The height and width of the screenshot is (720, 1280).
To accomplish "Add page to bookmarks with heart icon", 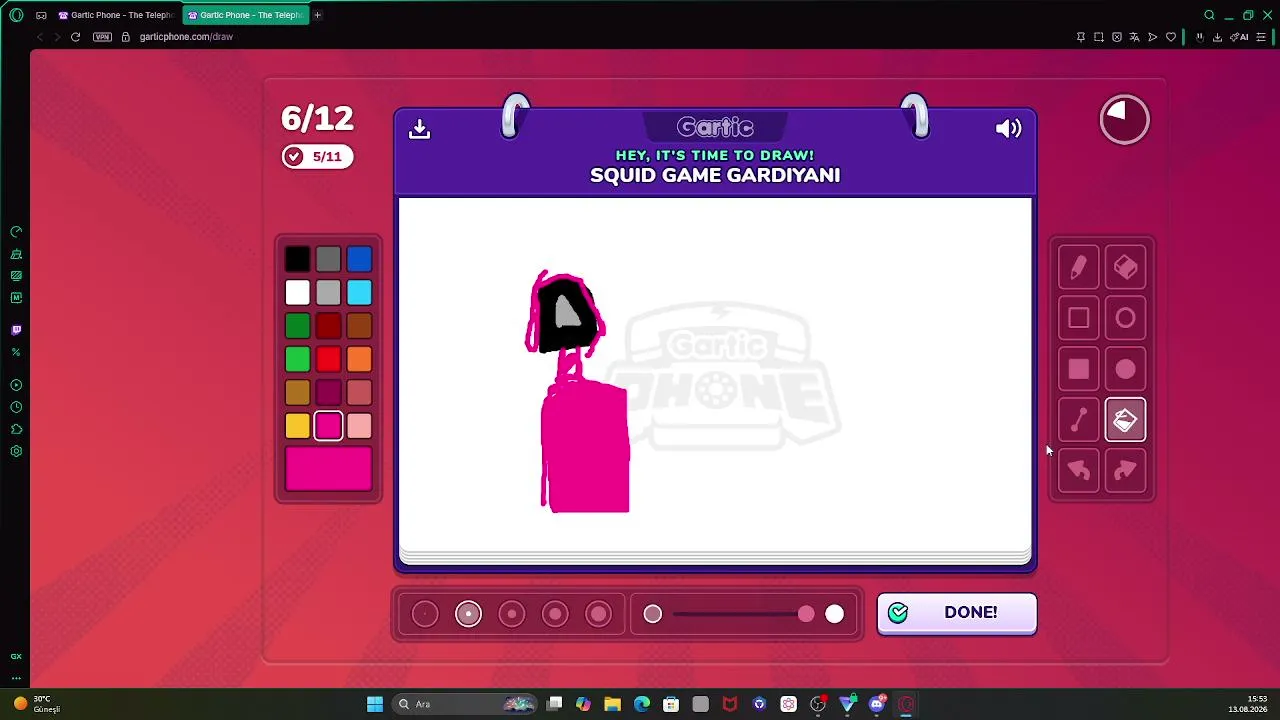I will pos(1171,37).
